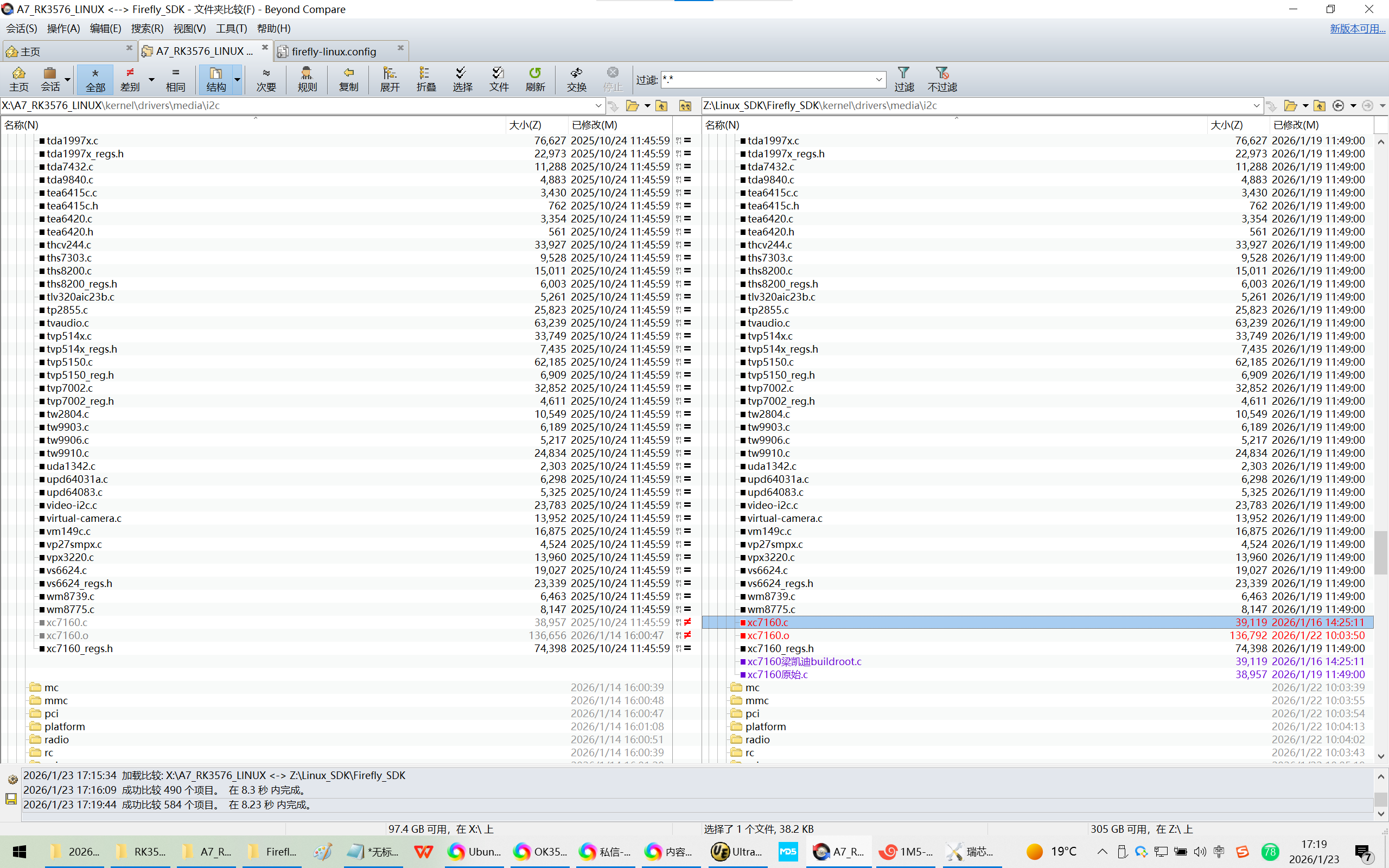The height and width of the screenshot is (868, 1389).
Task: Sort the left pane by 大小(Z) column header
Action: [x=525, y=125]
